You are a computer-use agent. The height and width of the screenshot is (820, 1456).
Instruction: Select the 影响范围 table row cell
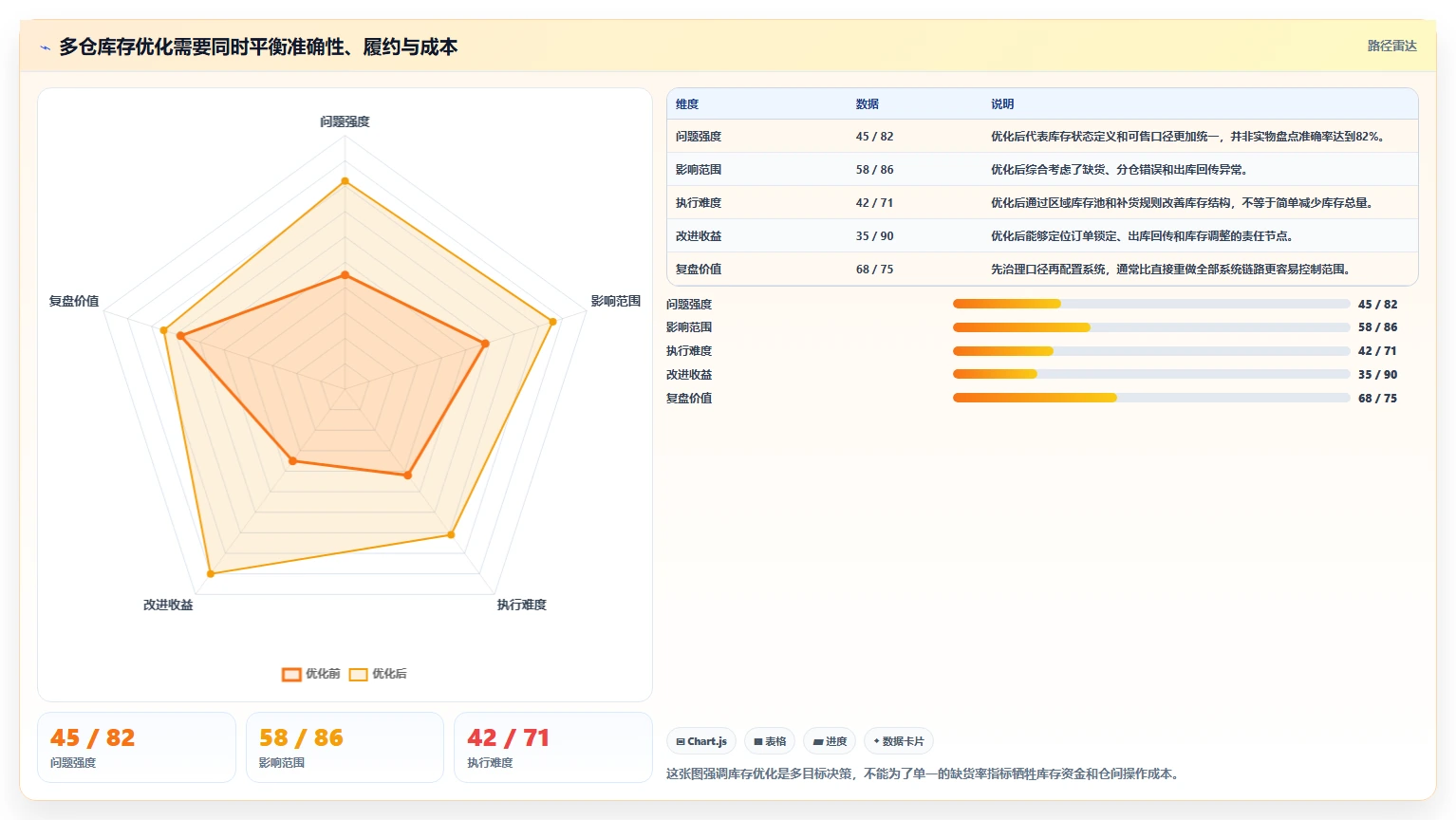(699, 170)
